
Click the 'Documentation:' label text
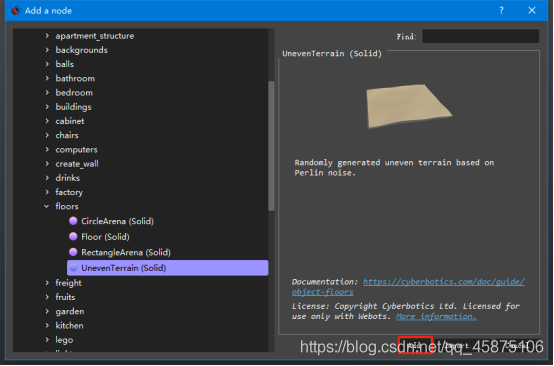click(x=325, y=282)
